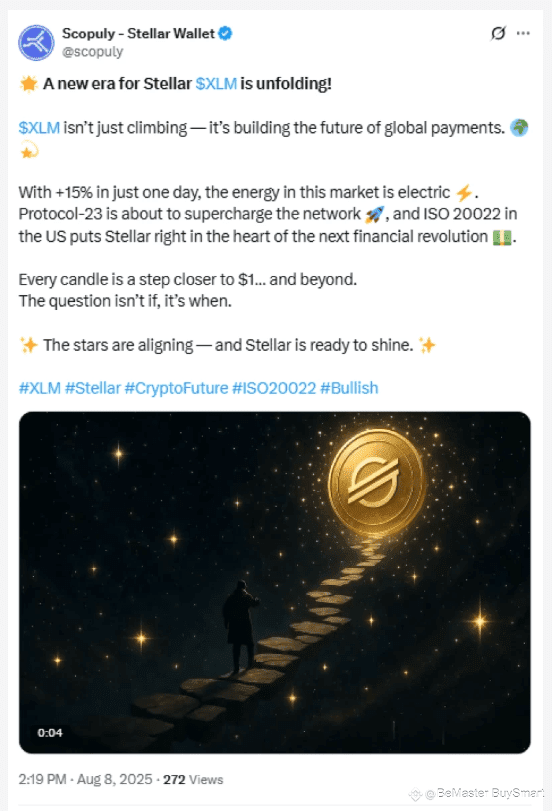Open the #Bullish hashtag
This screenshot has height=811, width=552.
(x=349, y=388)
